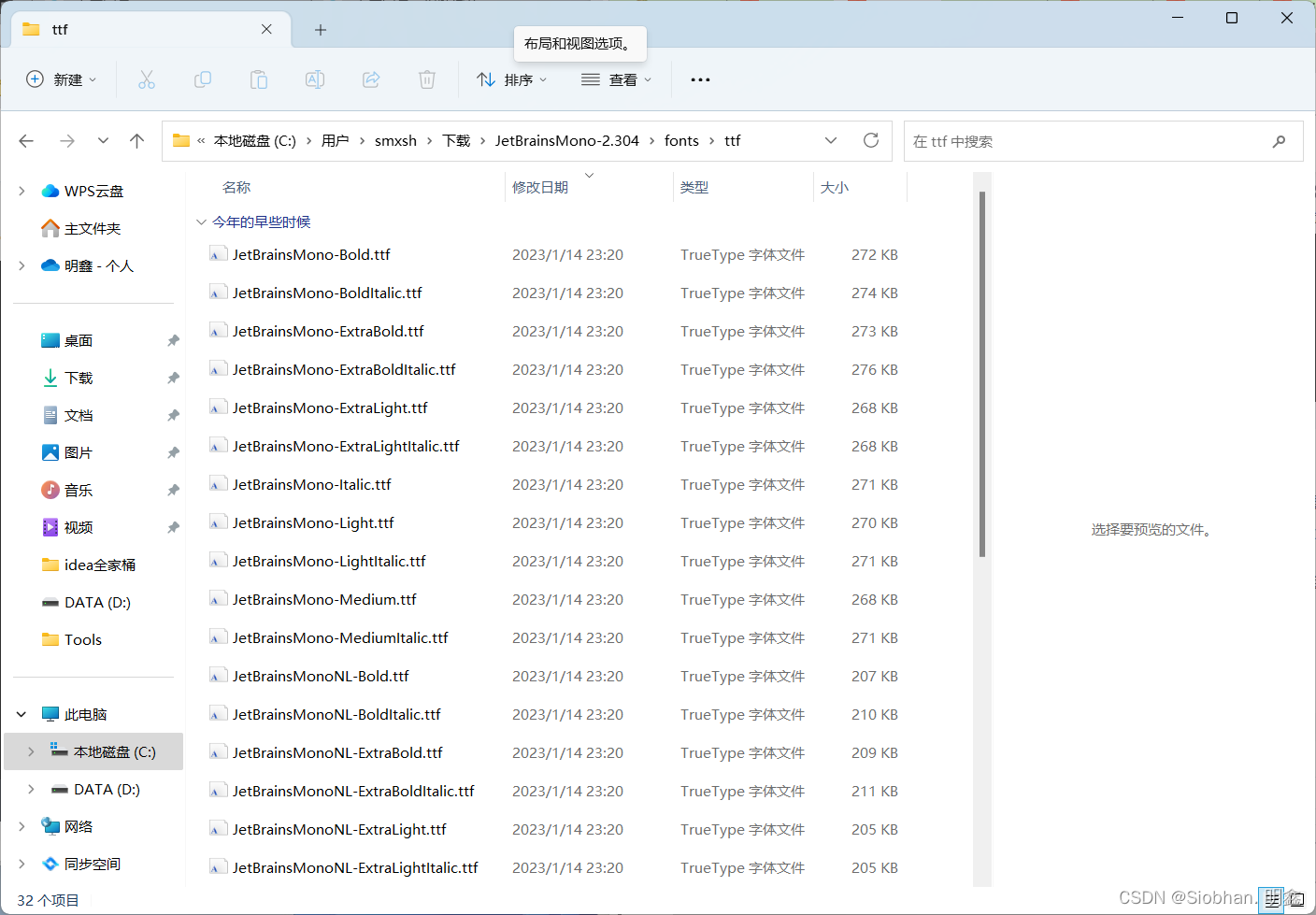
Task: Open the three-dots more options menu
Action: tap(700, 79)
